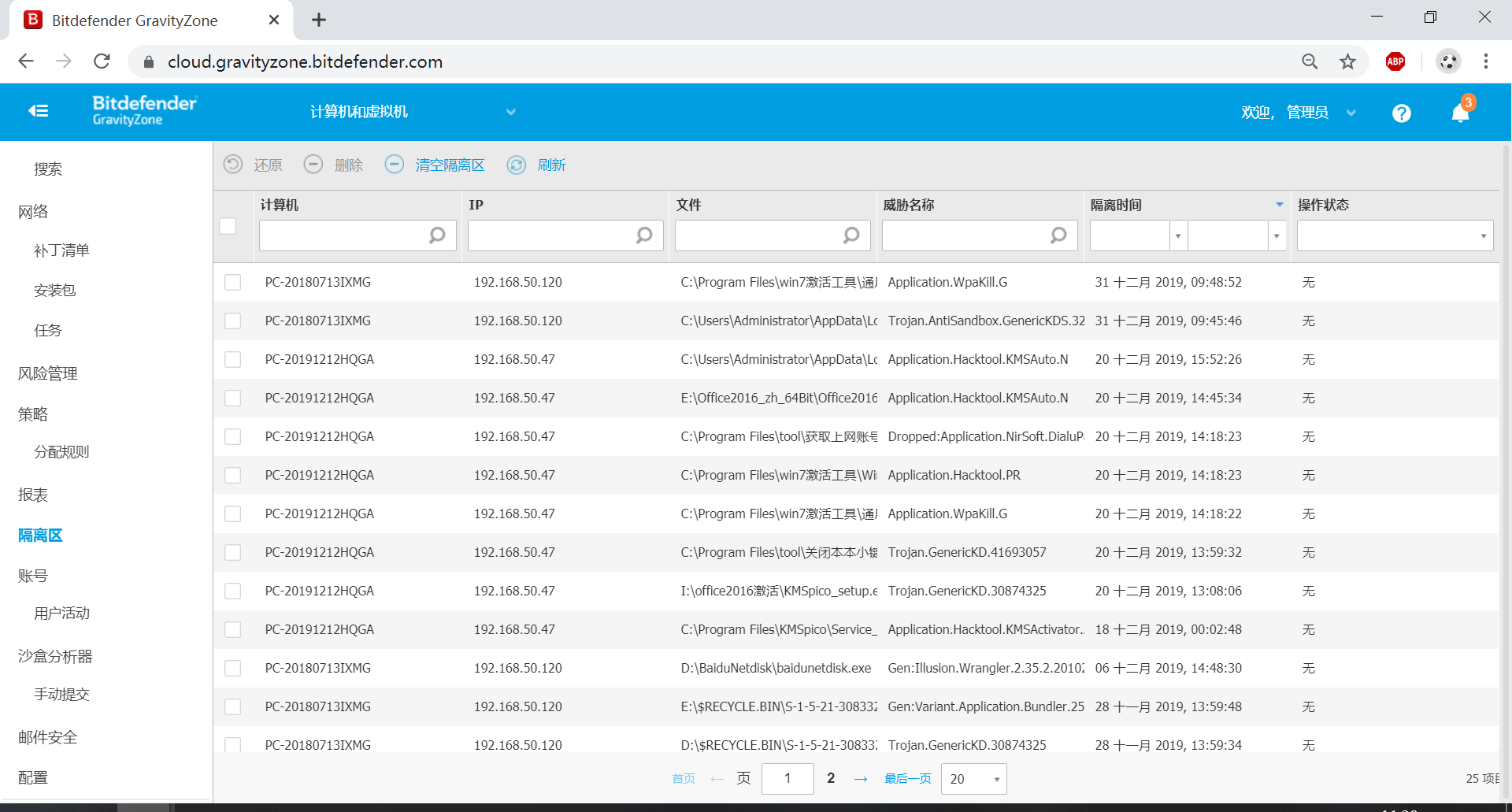This screenshot has height=812, width=1512.
Task: Check the Application.Hacktool.PR row checkbox
Action: (233, 475)
